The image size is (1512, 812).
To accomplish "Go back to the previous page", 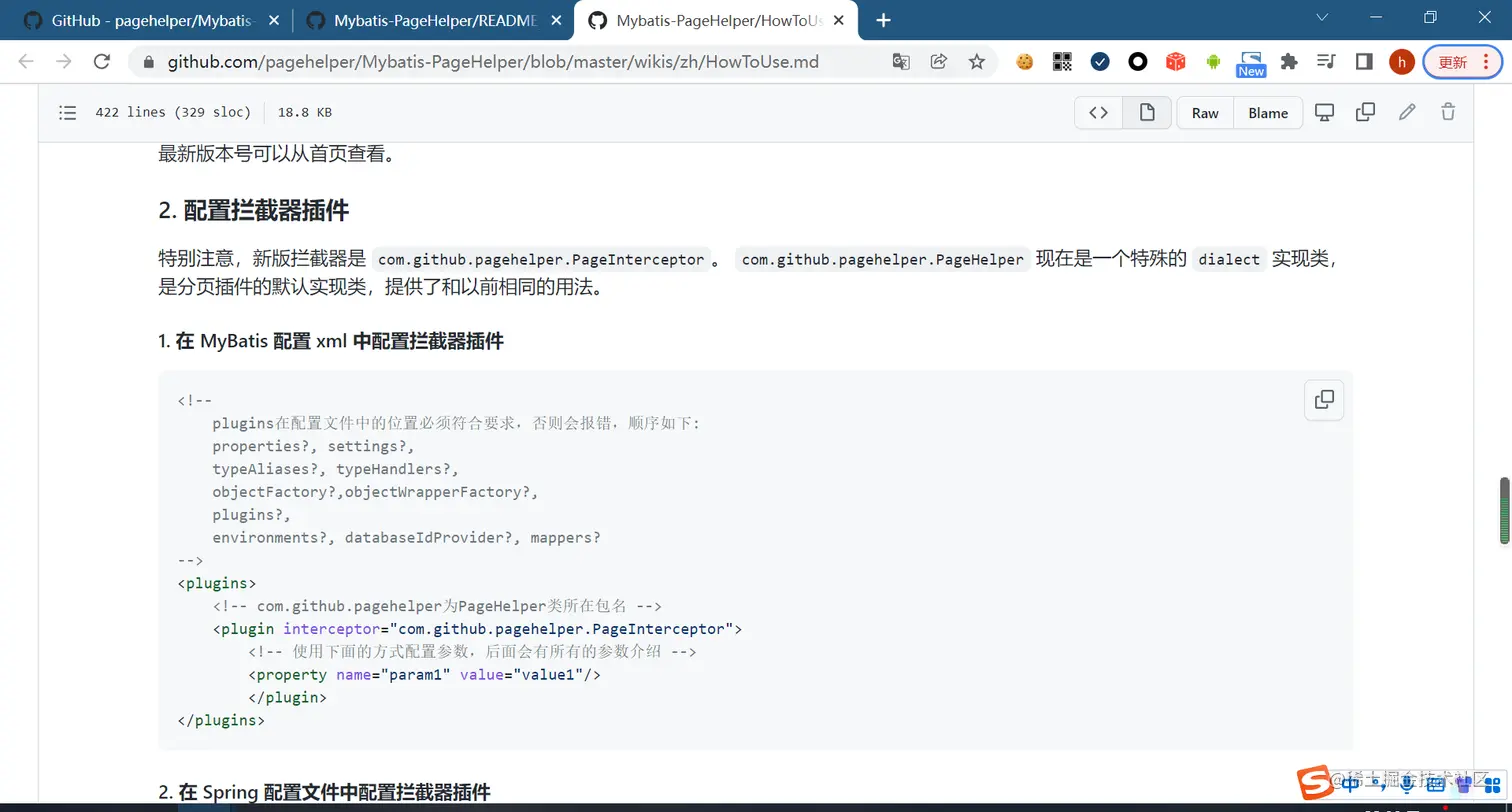I will tap(26, 62).
